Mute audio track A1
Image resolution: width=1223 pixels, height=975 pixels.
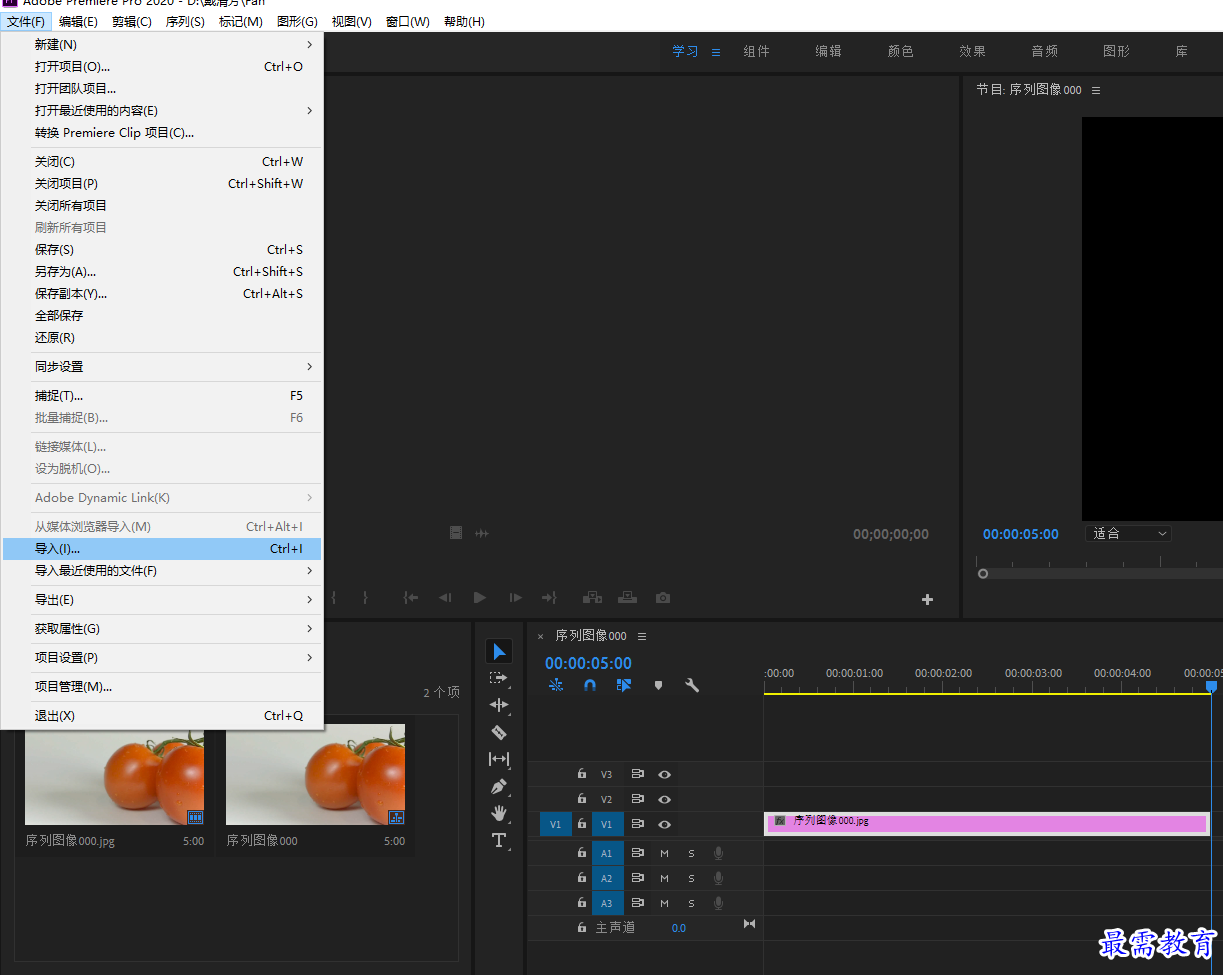tap(664, 853)
